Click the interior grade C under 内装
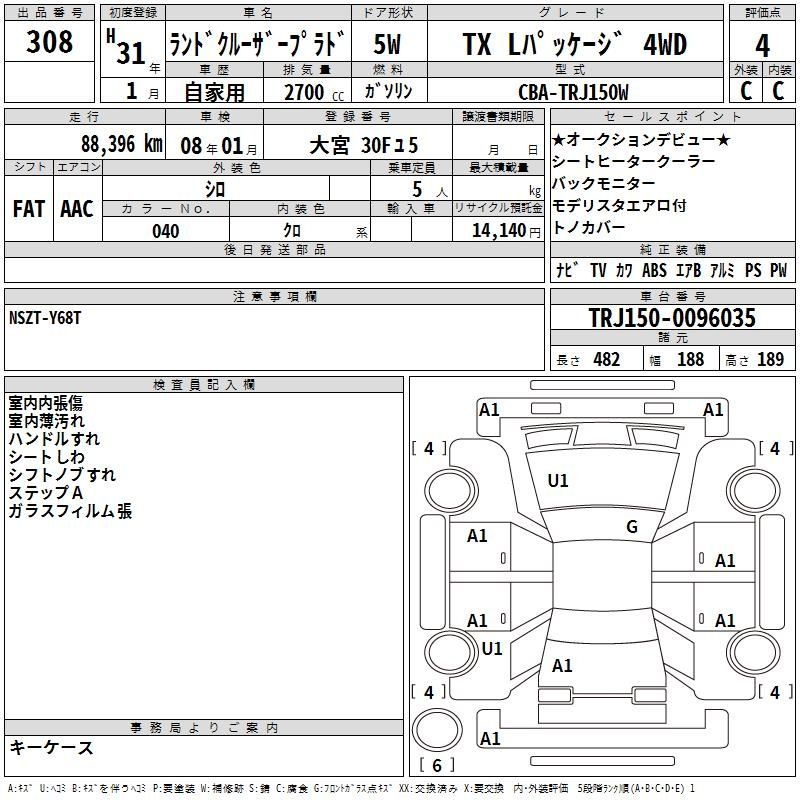The height and width of the screenshot is (800, 800). point(779,91)
